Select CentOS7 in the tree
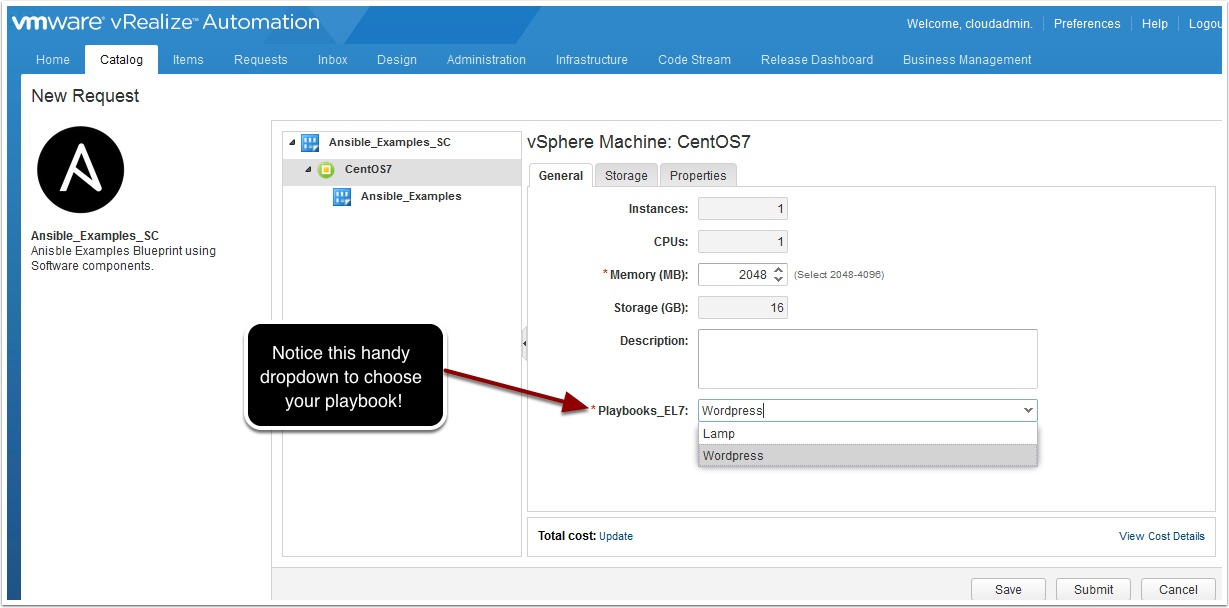 (x=368, y=169)
